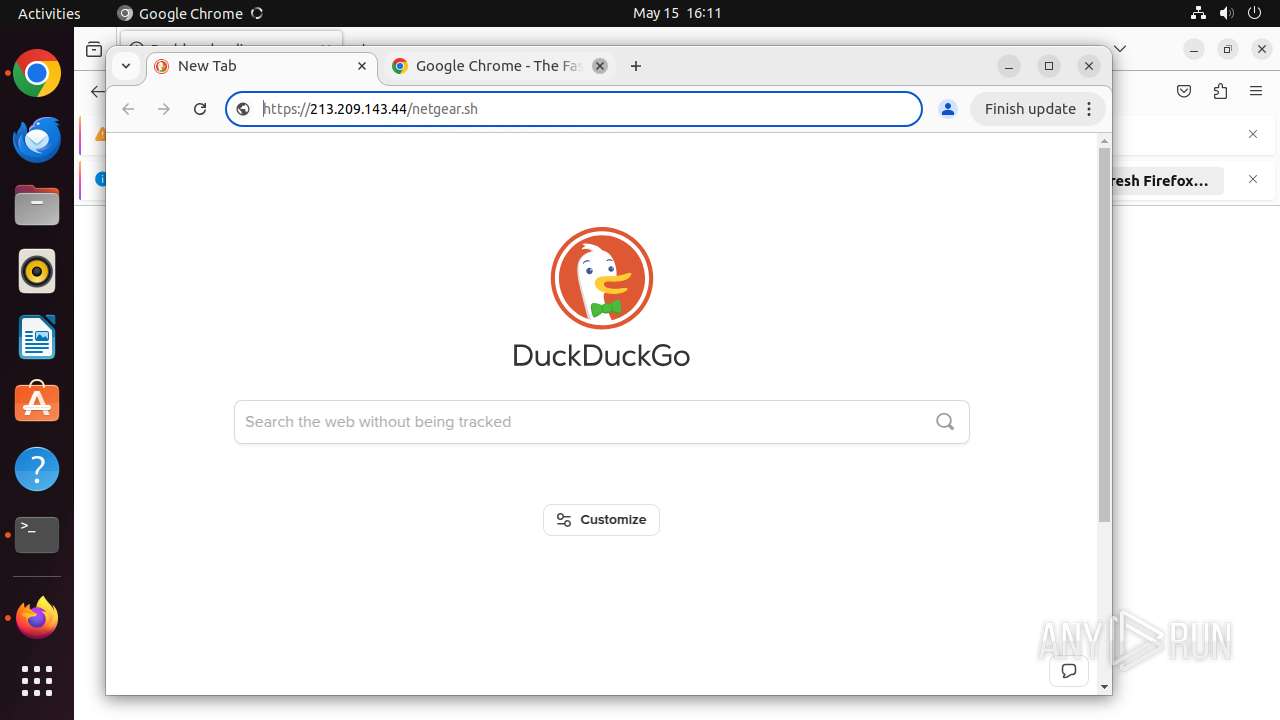Open the network icon in system tray
This screenshot has width=1280, height=720.
(1199, 13)
